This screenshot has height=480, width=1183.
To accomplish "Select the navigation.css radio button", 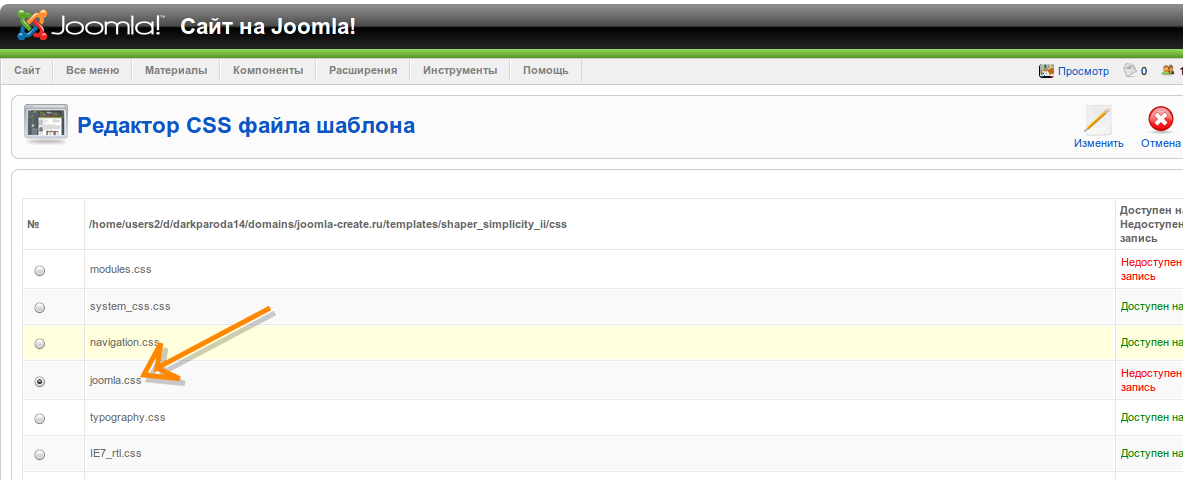I will tap(40, 343).
